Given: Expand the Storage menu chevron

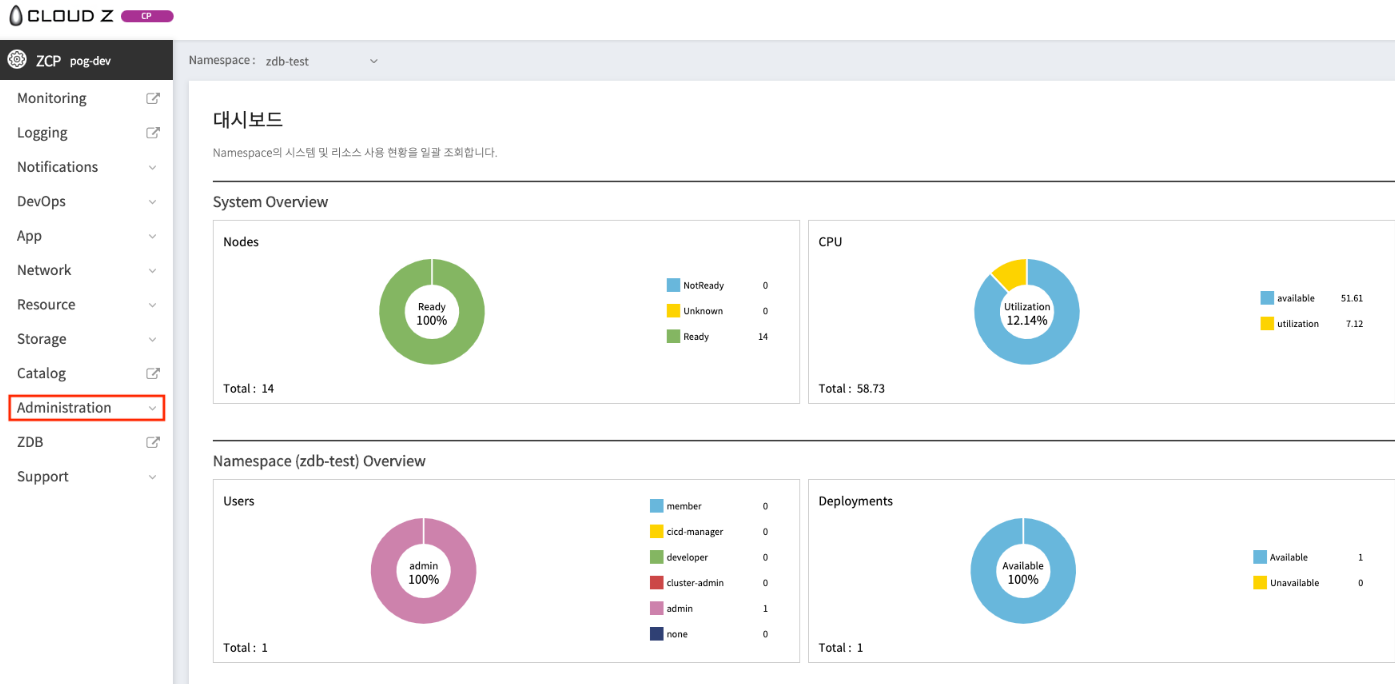Looking at the screenshot, I should pos(153,340).
